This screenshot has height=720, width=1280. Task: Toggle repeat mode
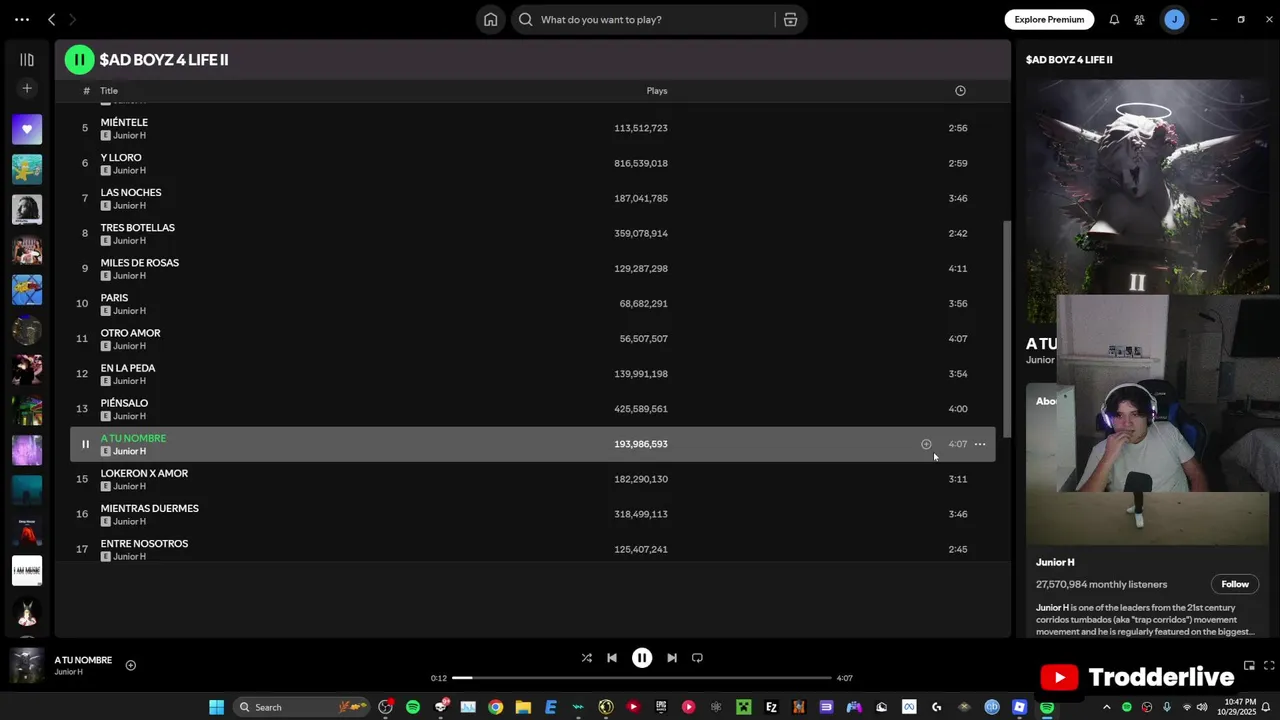point(697,658)
